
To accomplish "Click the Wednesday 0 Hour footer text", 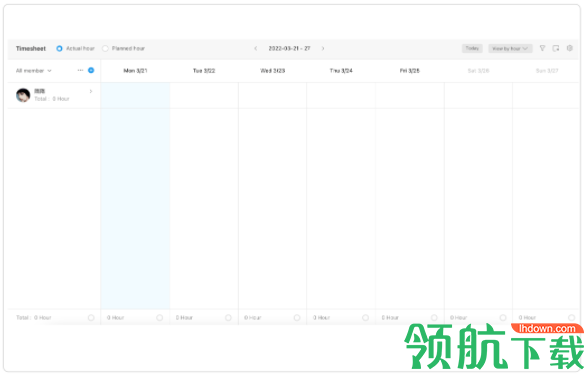I will (x=253, y=318).
